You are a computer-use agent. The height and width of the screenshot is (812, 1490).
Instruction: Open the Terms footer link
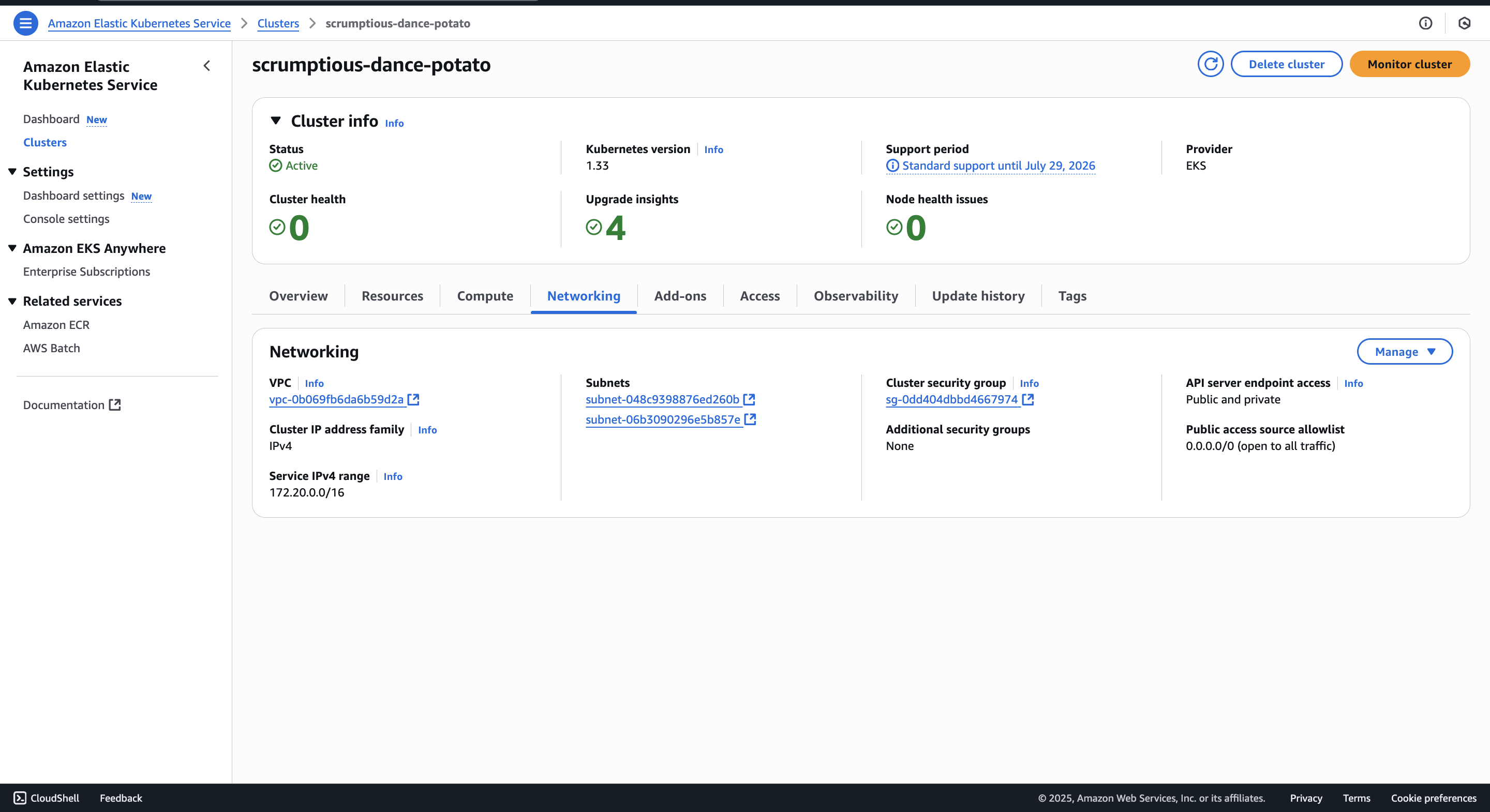click(1357, 798)
